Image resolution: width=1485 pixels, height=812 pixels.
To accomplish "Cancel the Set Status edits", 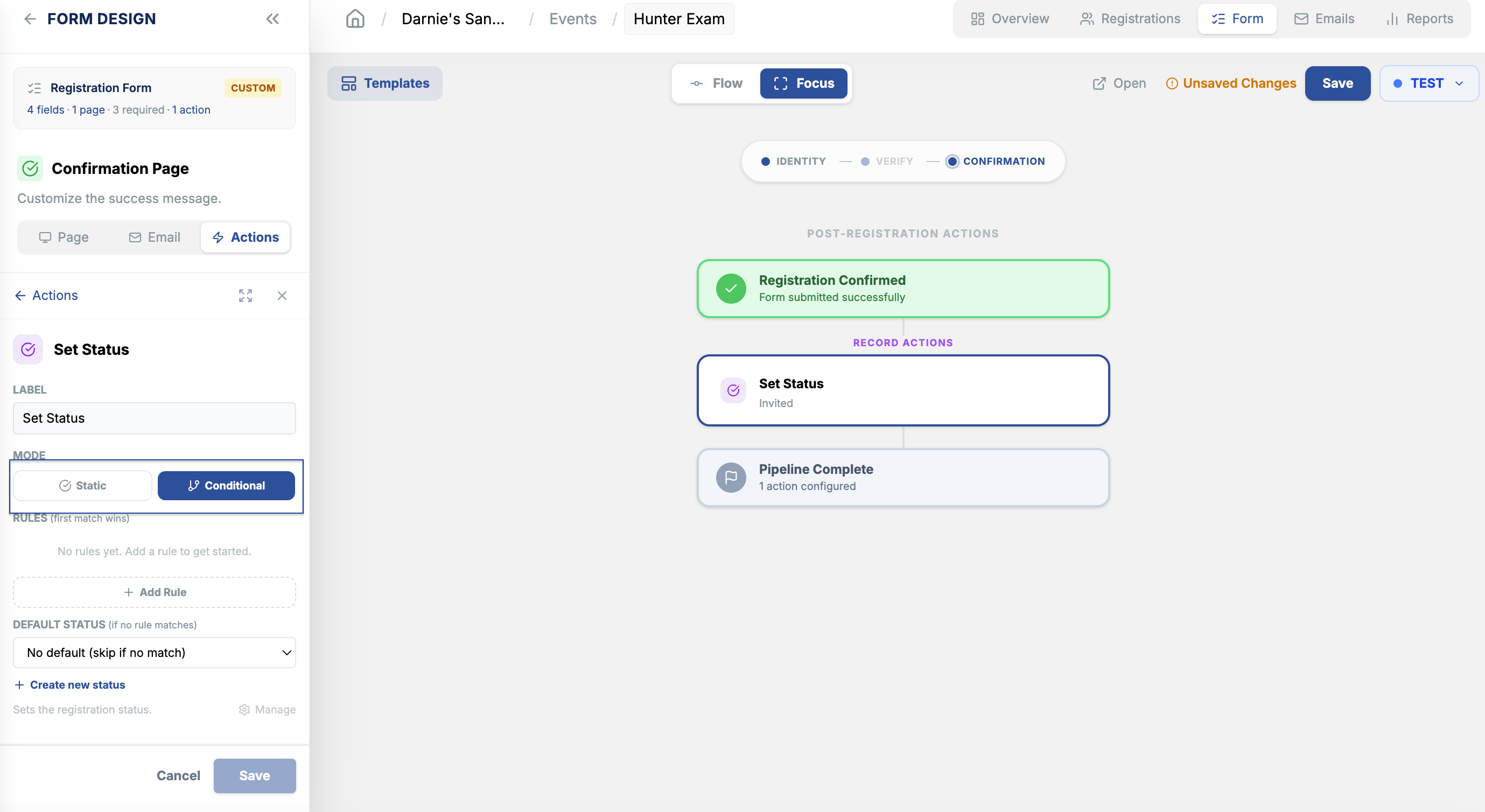I will click(x=179, y=776).
